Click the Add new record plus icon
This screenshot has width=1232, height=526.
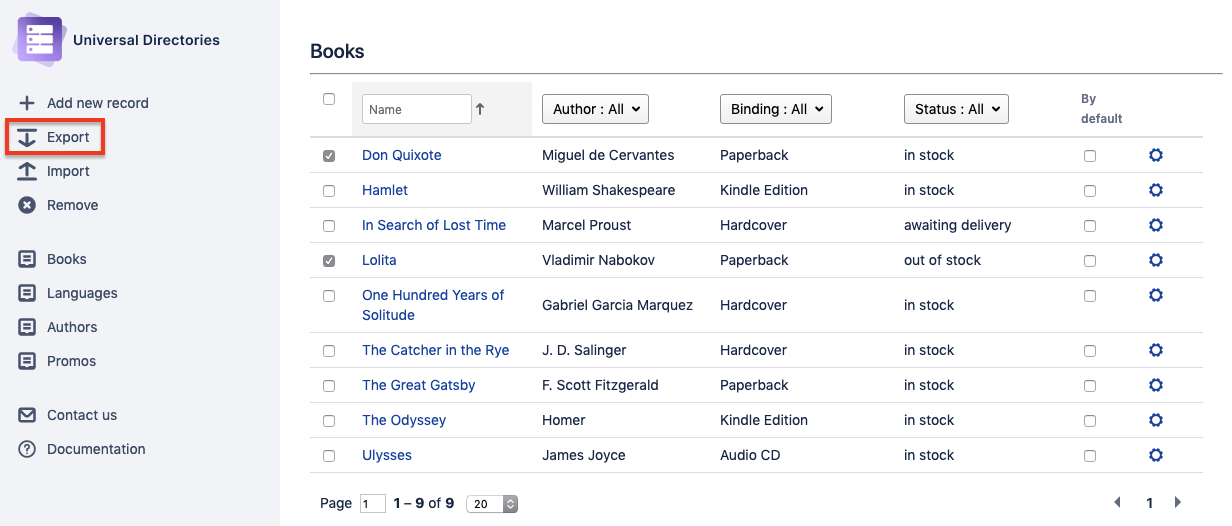(x=27, y=103)
